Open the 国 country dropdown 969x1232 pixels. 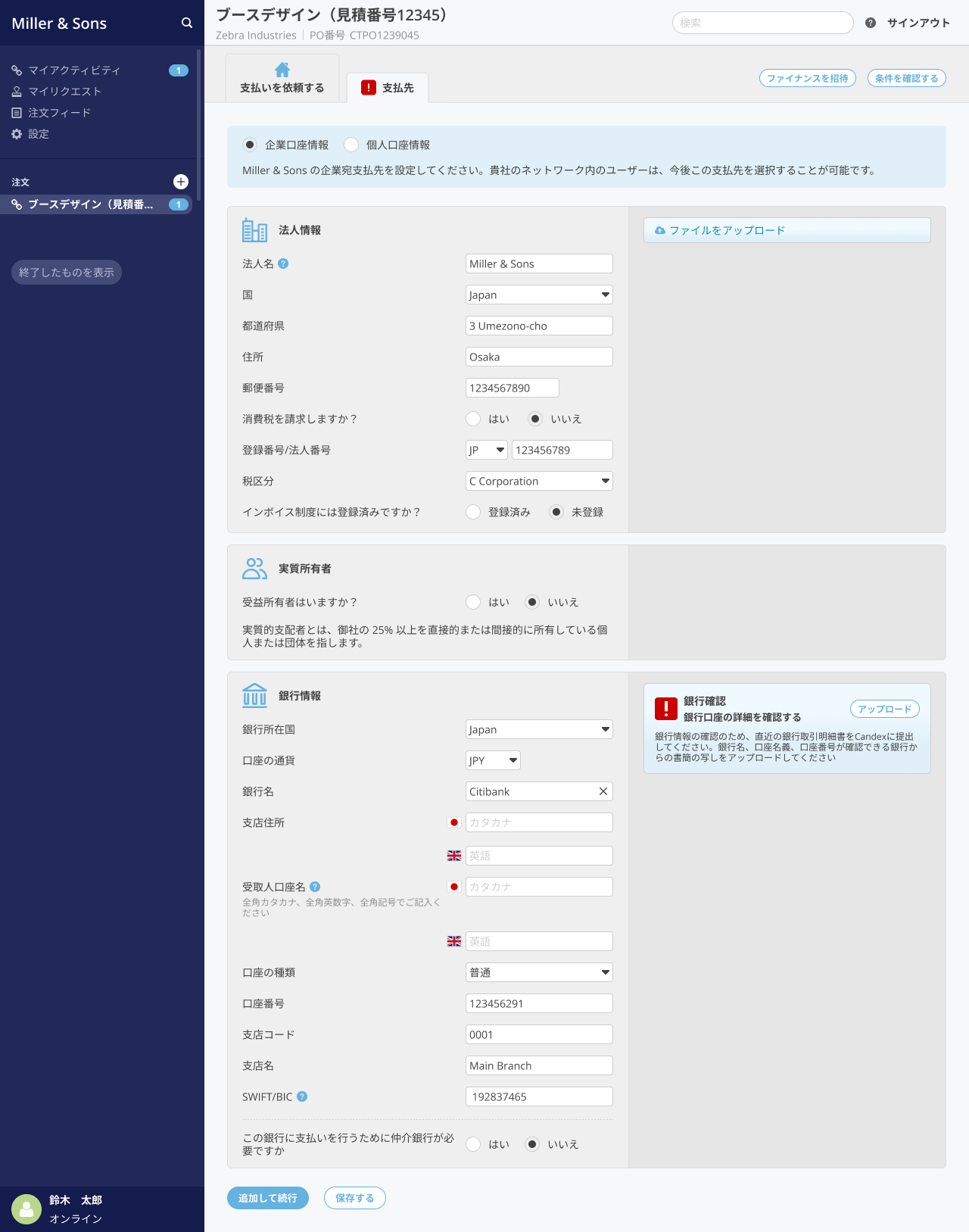pyautogui.click(x=539, y=295)
